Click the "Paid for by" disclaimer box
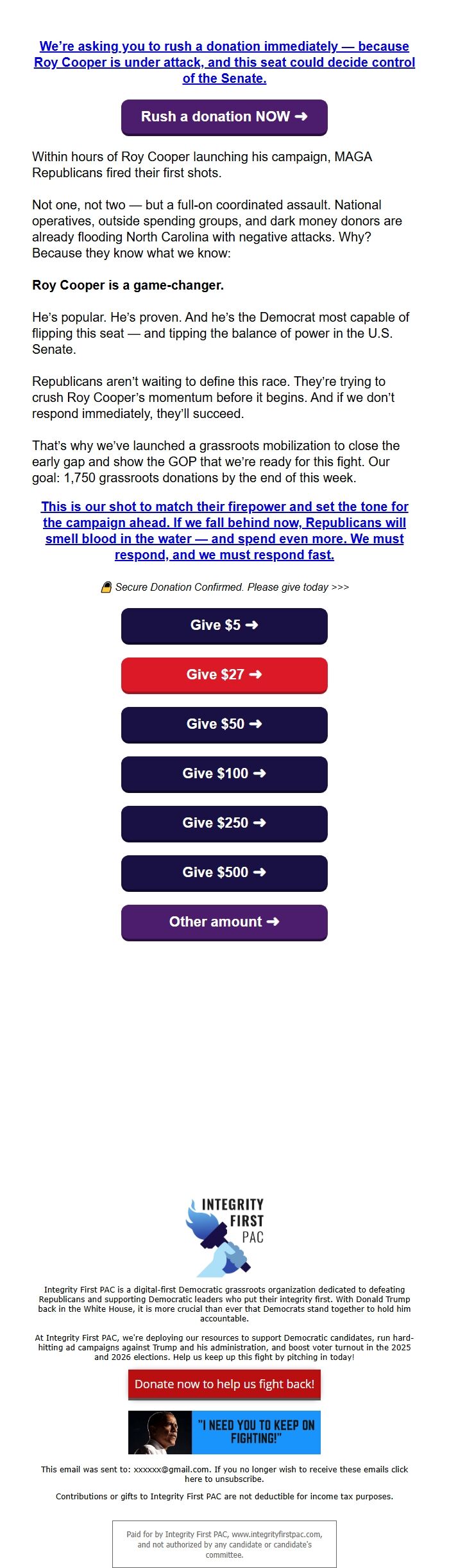The image size is (449, 1568). [224, 1544]
